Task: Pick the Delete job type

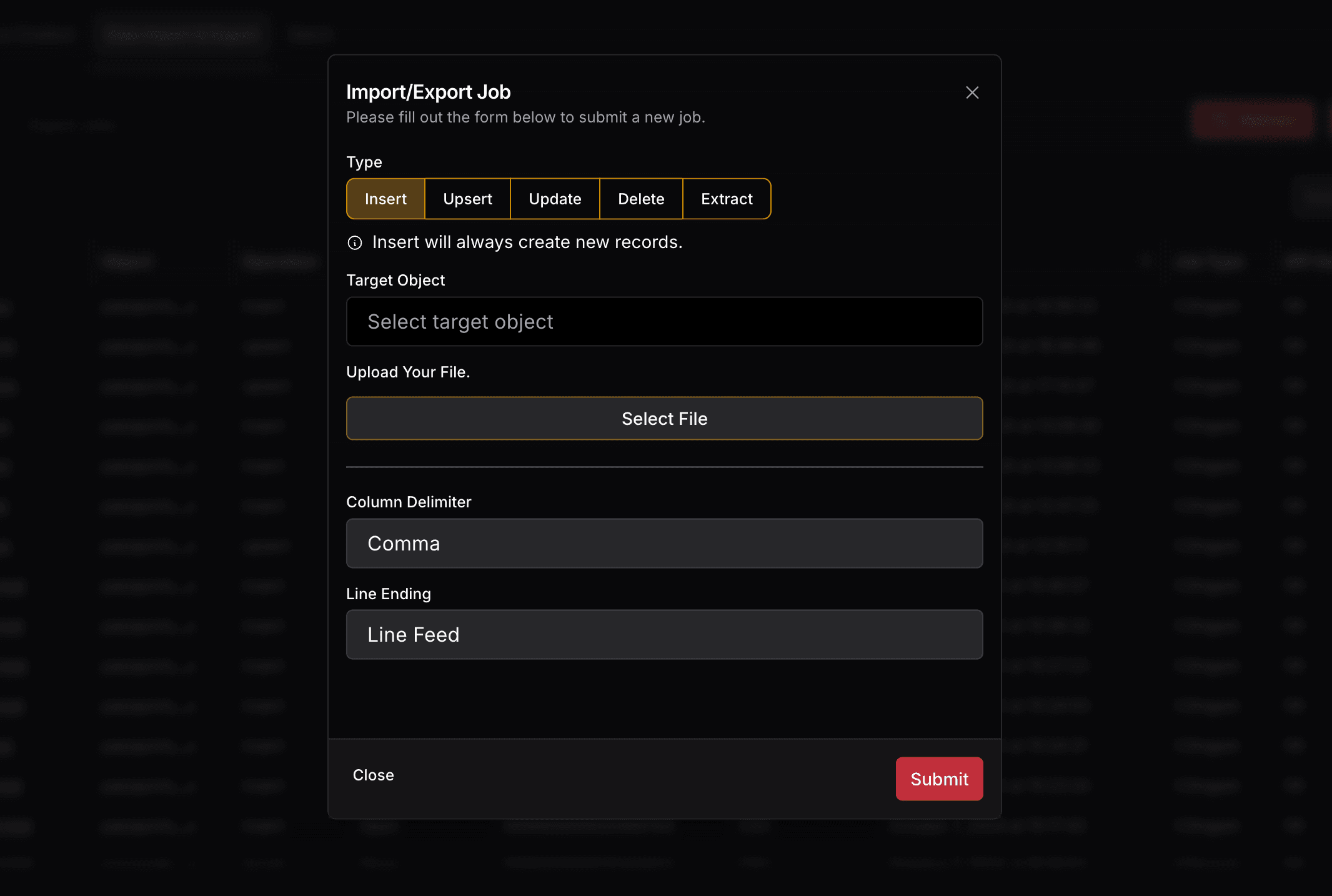Action: pos(641,199)
